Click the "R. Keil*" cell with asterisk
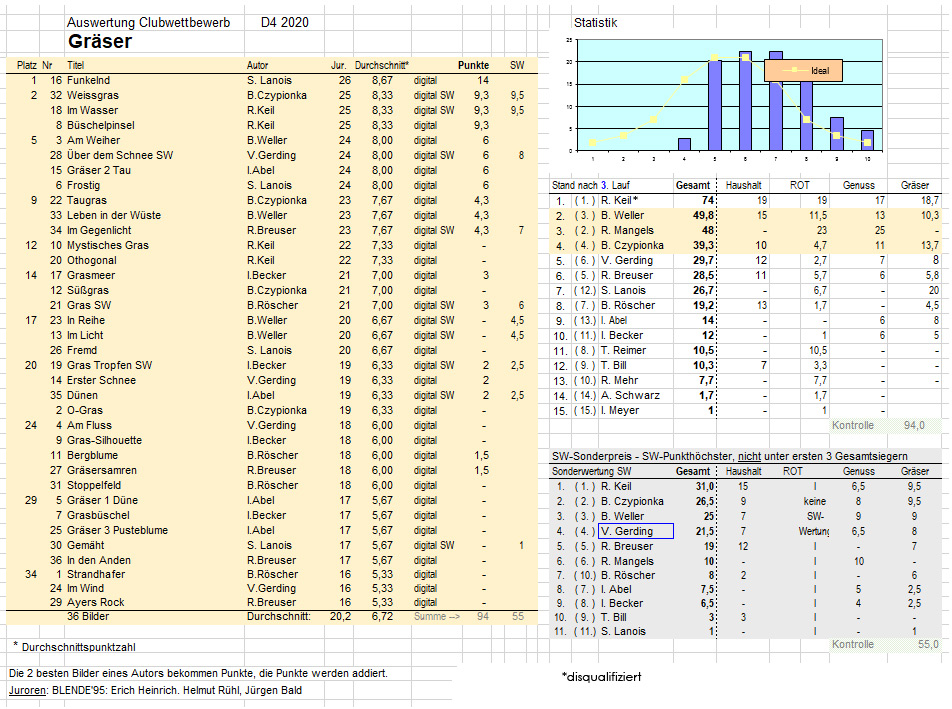Viewport: 952px width, 709px height. click(619, 200)
